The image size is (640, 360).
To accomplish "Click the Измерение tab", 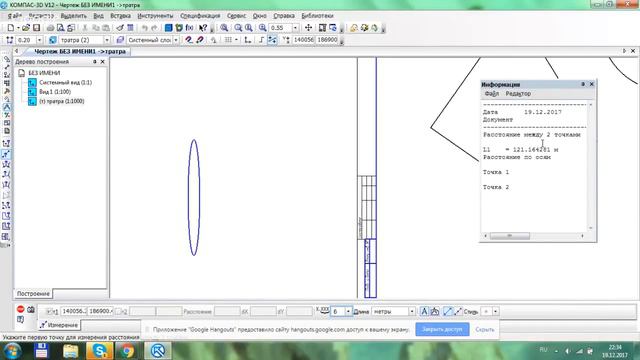I will point(59,325).
